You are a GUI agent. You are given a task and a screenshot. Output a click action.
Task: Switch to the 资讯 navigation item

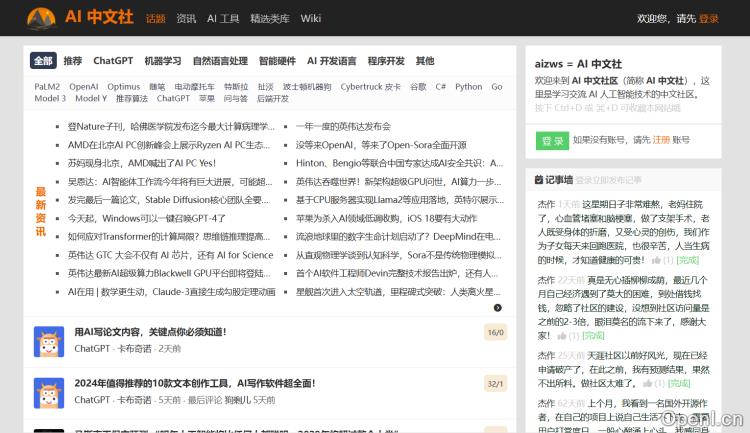point(186,19)
